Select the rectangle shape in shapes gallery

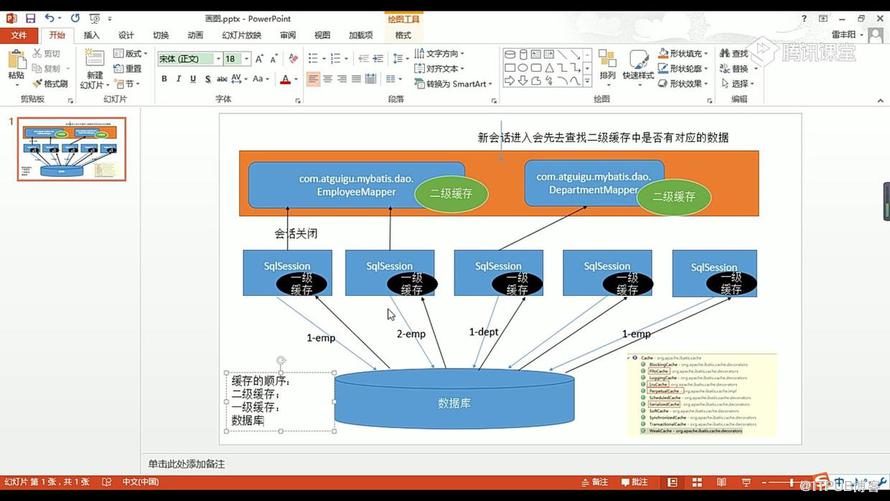click(x=510, y=68)
